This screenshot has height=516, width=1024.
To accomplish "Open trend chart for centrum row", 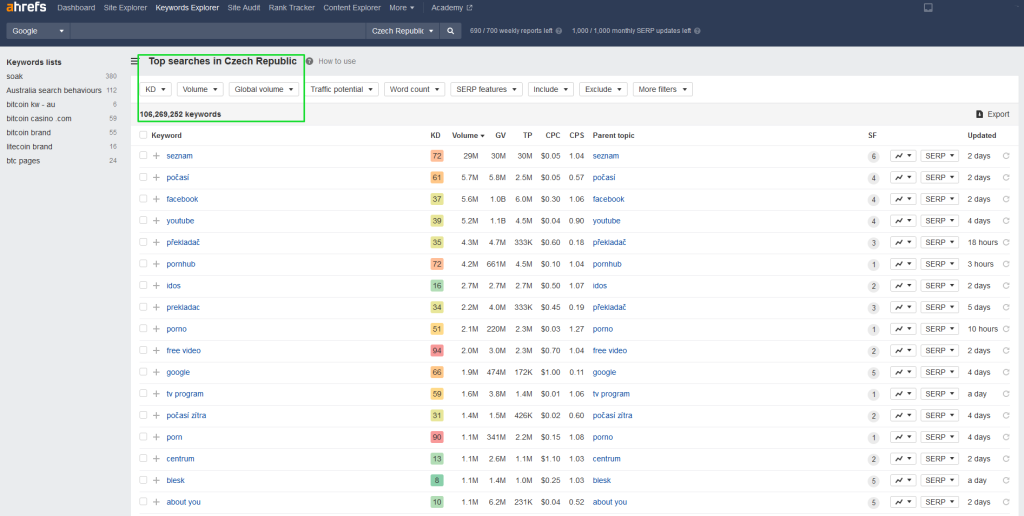I will (903, 459).
